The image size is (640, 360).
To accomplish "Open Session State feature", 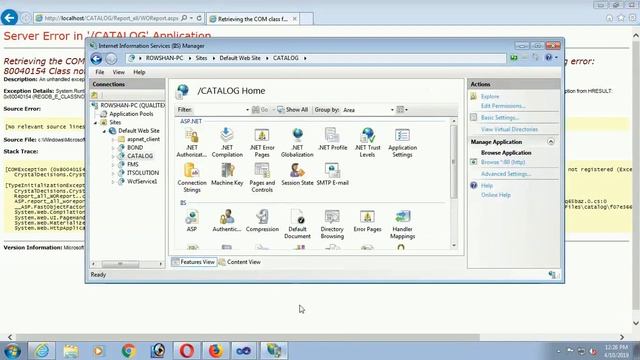I will point(297,174).
